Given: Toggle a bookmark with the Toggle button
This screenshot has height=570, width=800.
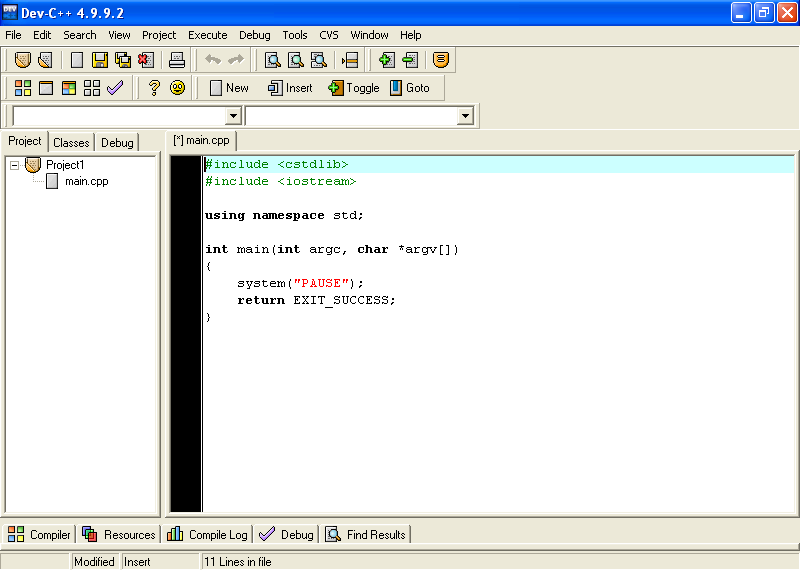Looking at the screenshot, I should [354, 88].
